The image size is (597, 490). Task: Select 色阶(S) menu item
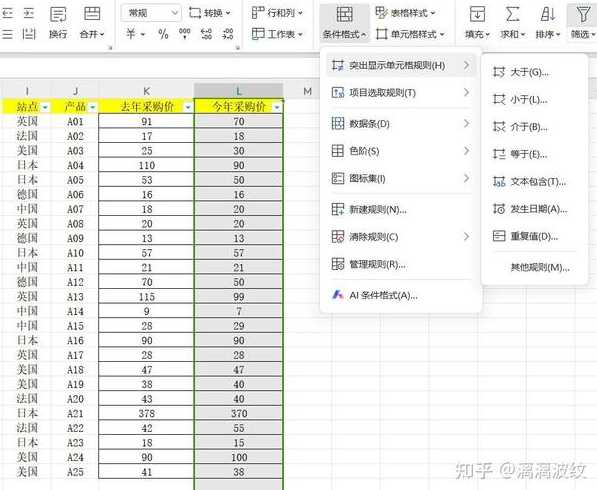tap(401, 151)
